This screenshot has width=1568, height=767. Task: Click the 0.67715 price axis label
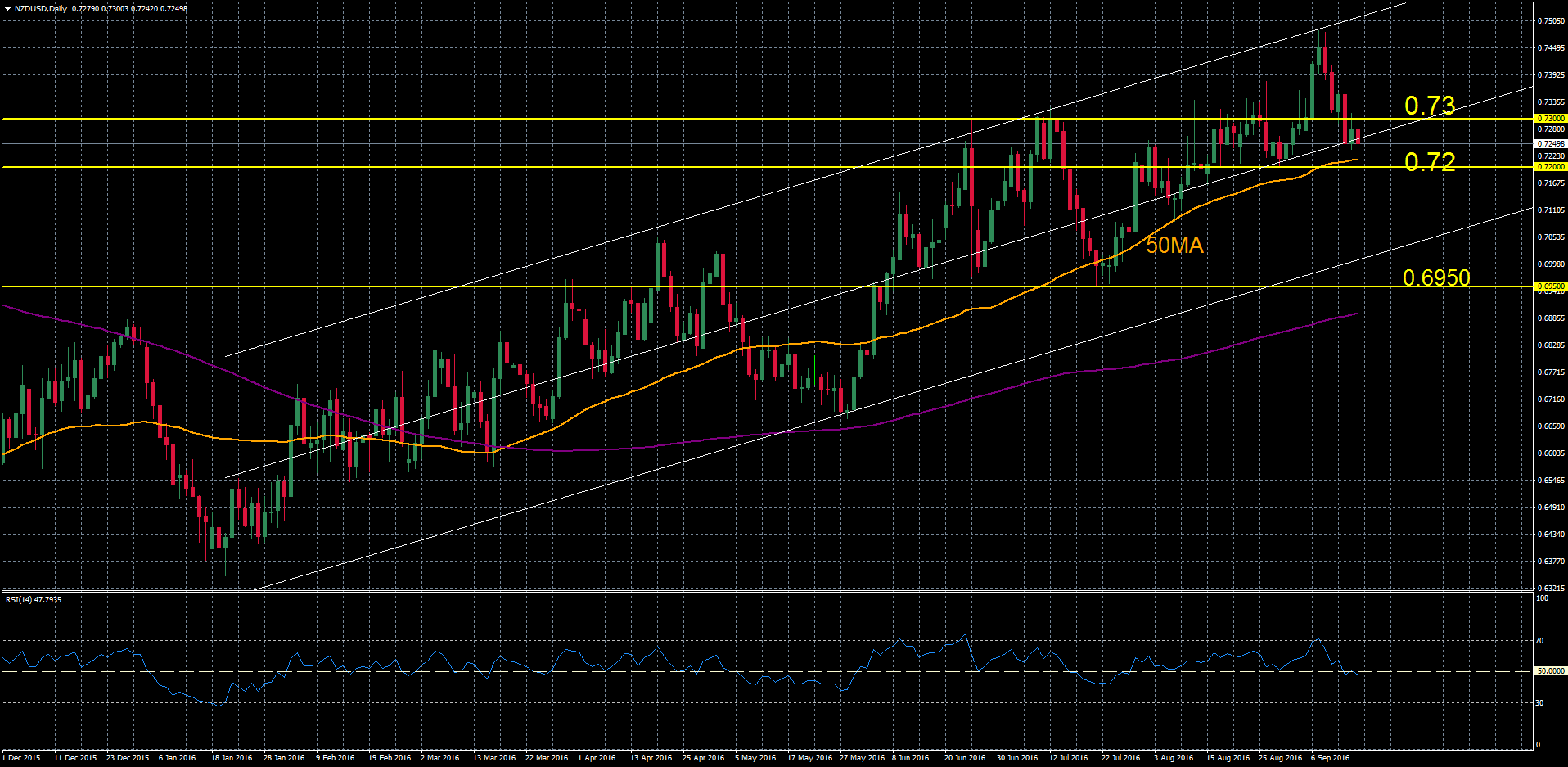[1552, 372]
